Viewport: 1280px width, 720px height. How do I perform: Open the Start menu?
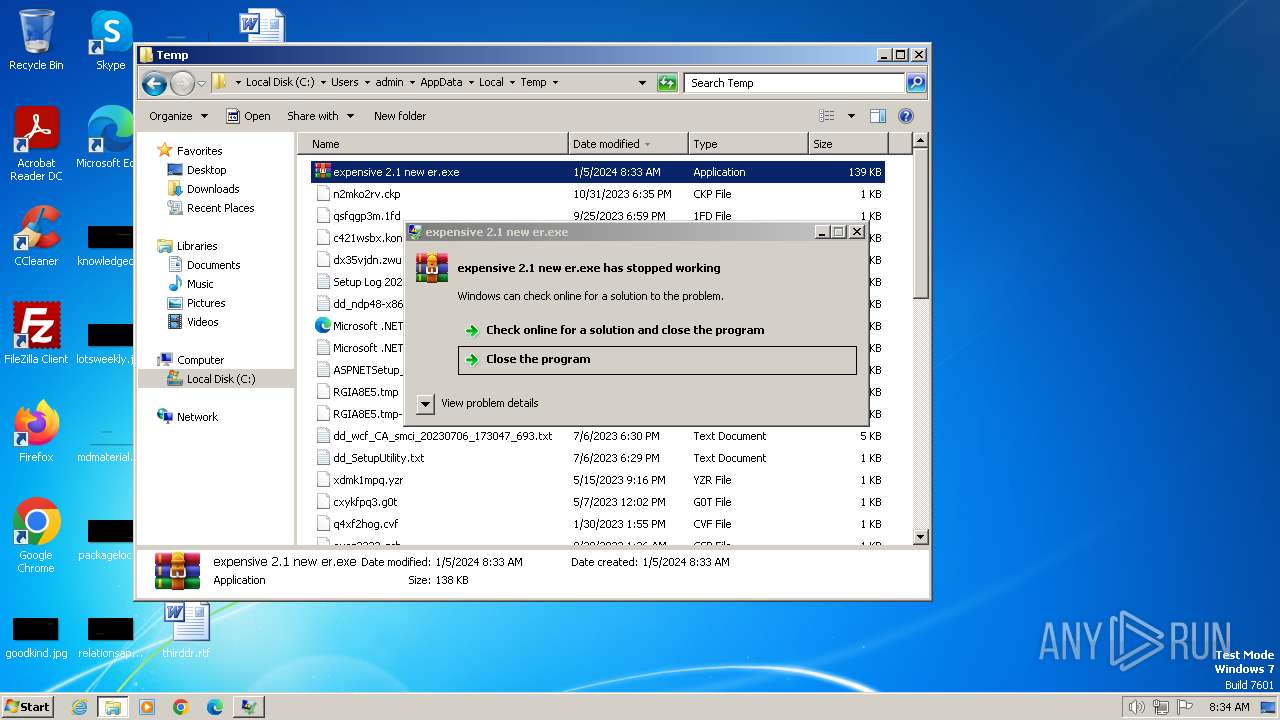click(27, 706)
